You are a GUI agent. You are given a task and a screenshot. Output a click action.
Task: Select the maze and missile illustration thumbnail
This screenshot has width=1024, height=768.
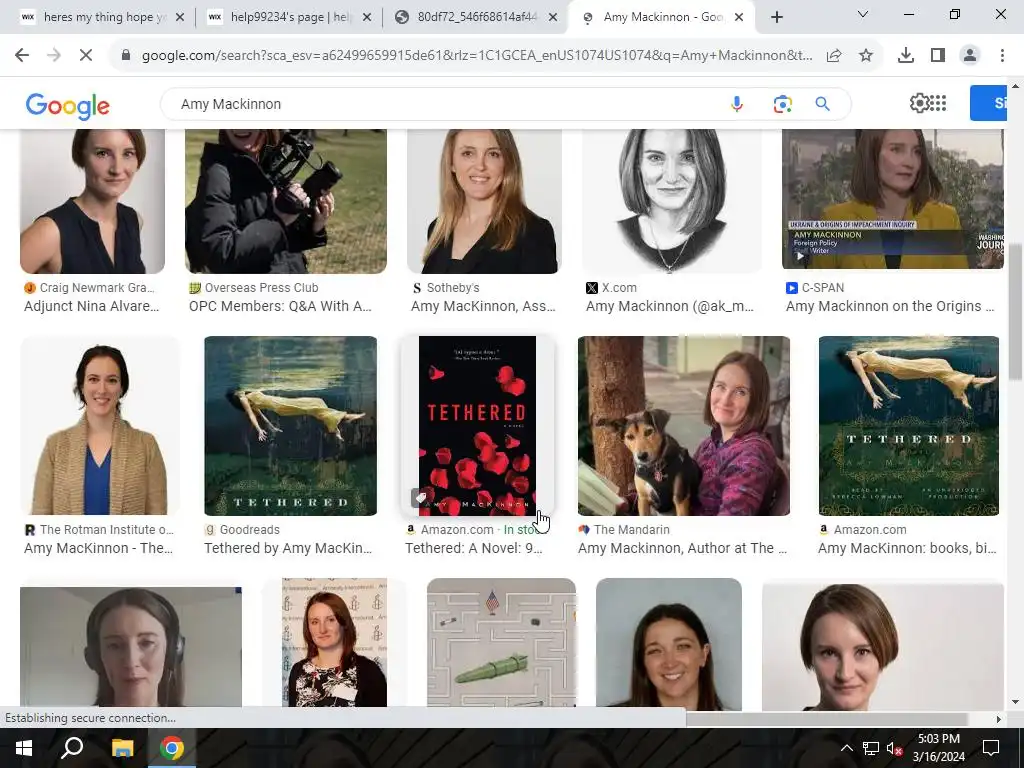(x=502, y=643)
